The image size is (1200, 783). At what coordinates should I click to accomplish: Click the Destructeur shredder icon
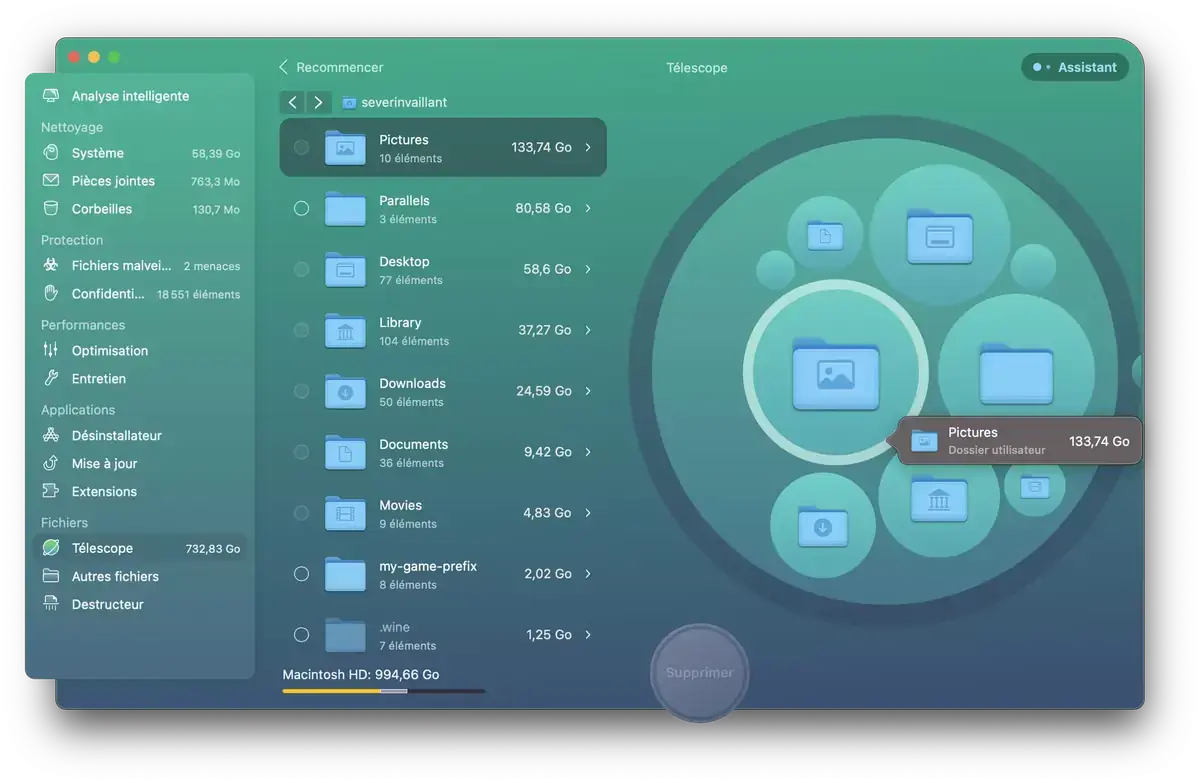pos(51,604)
